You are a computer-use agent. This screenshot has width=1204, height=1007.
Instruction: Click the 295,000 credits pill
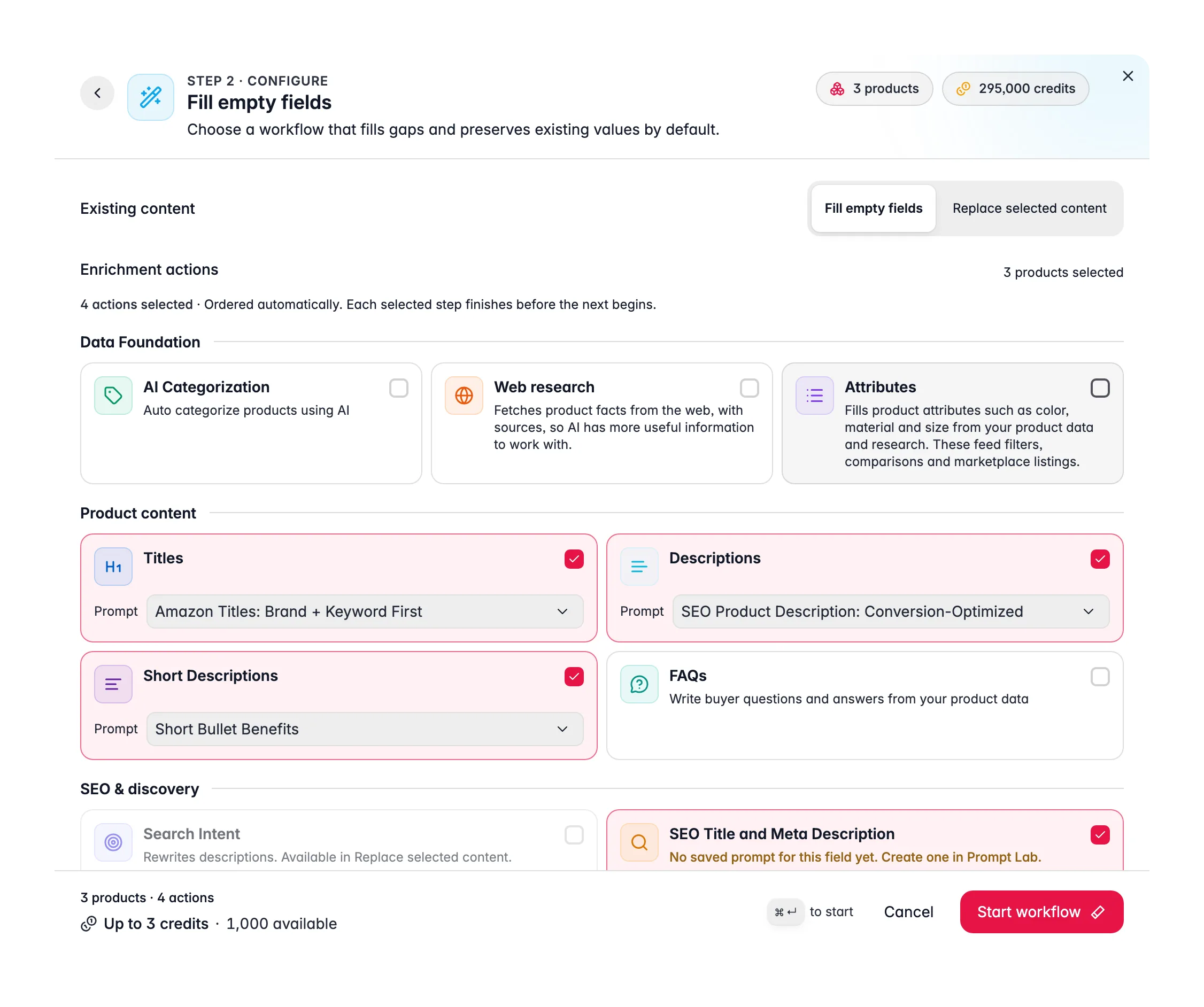[1015, 88]
